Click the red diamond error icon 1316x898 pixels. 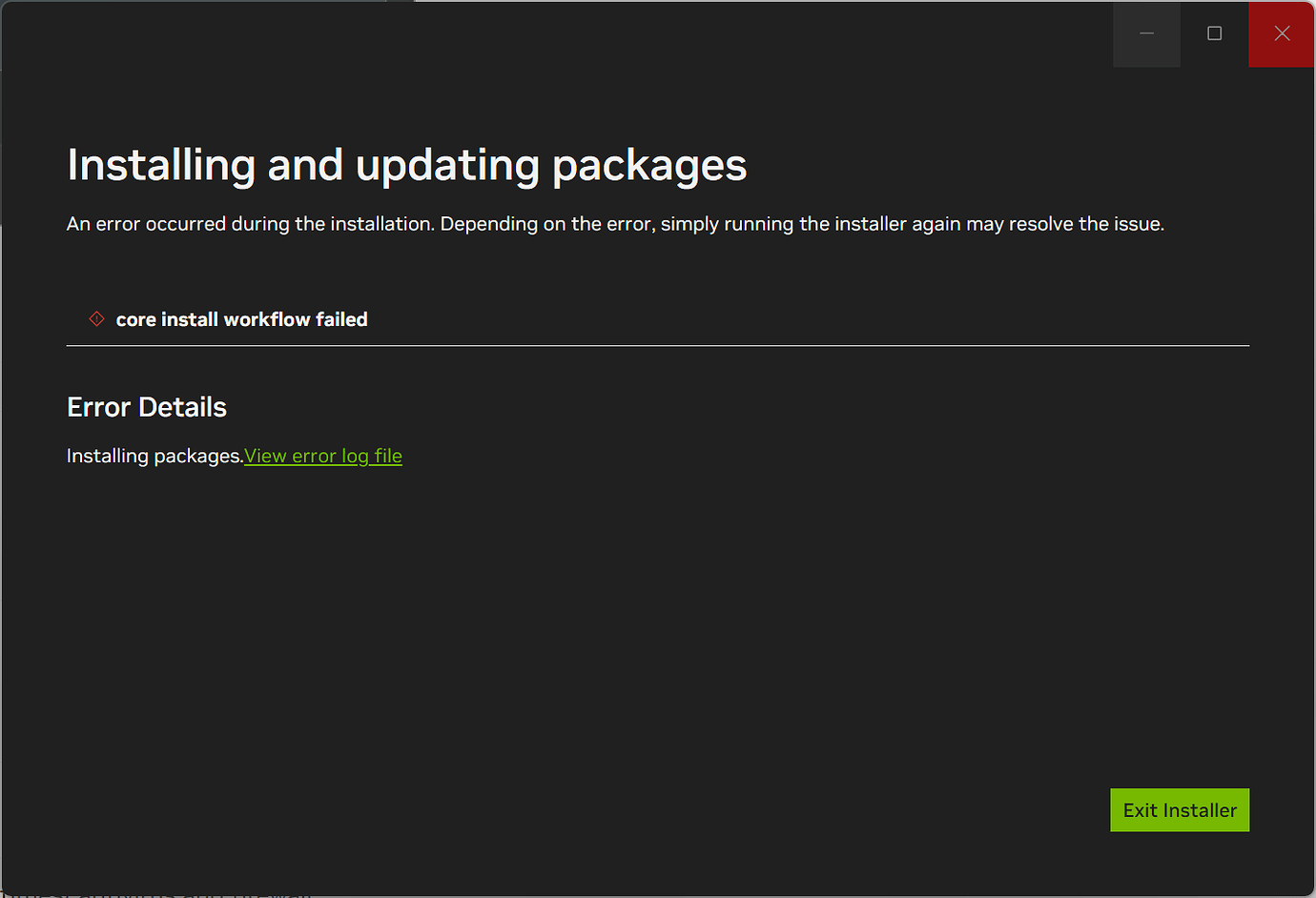tap(96, 318)
